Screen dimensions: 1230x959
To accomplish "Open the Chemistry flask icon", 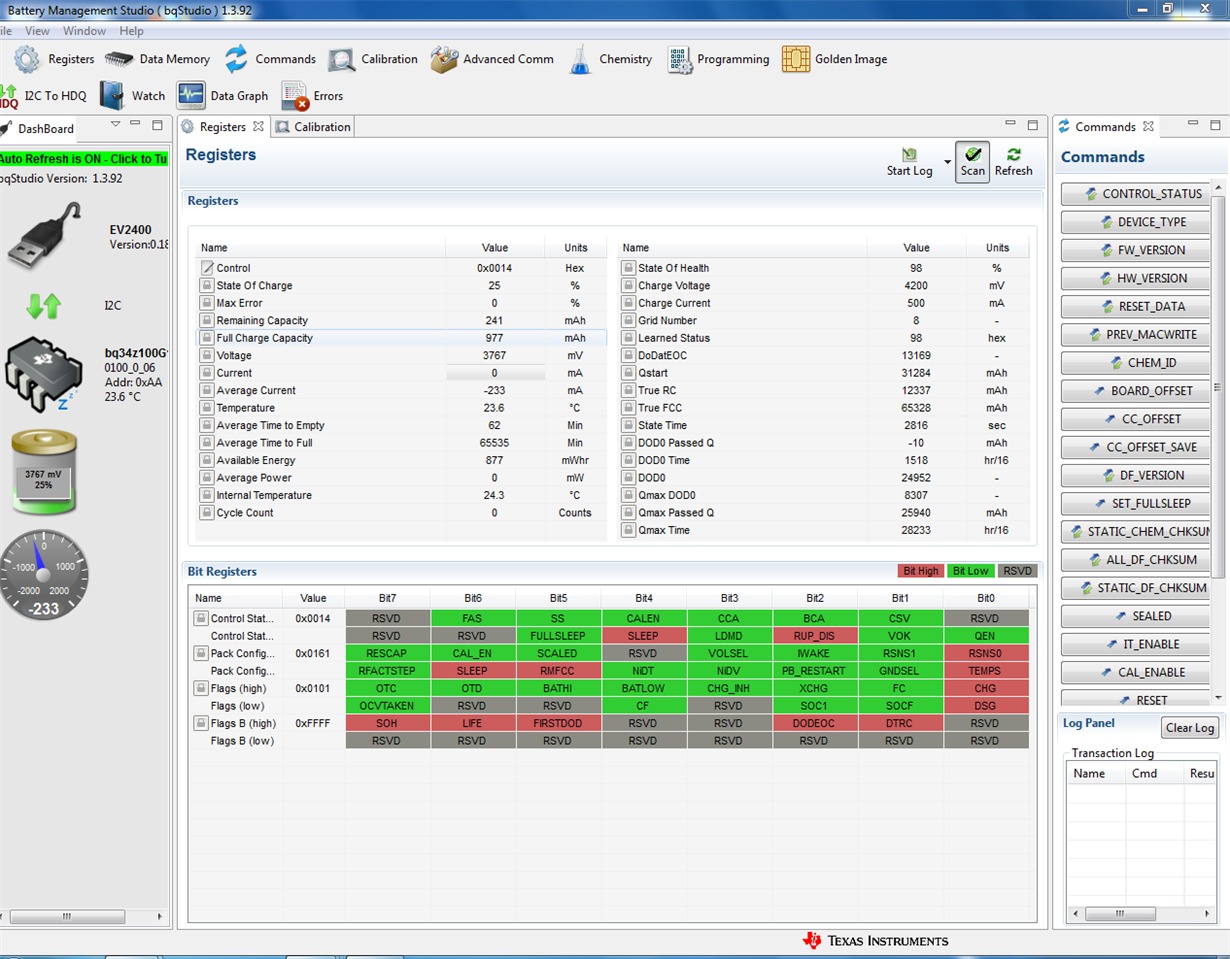I will pyautogui.click(x=581, y=59).
